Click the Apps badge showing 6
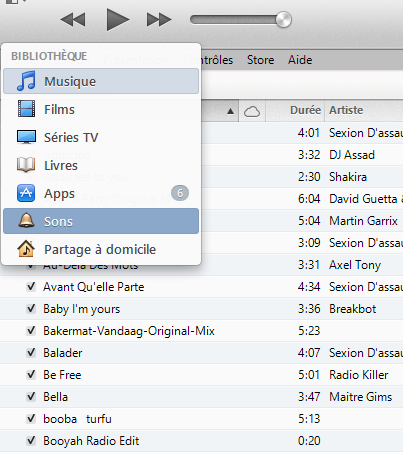Image resolution: width=403 pixels, height=454 pixels. pos(180,193)
